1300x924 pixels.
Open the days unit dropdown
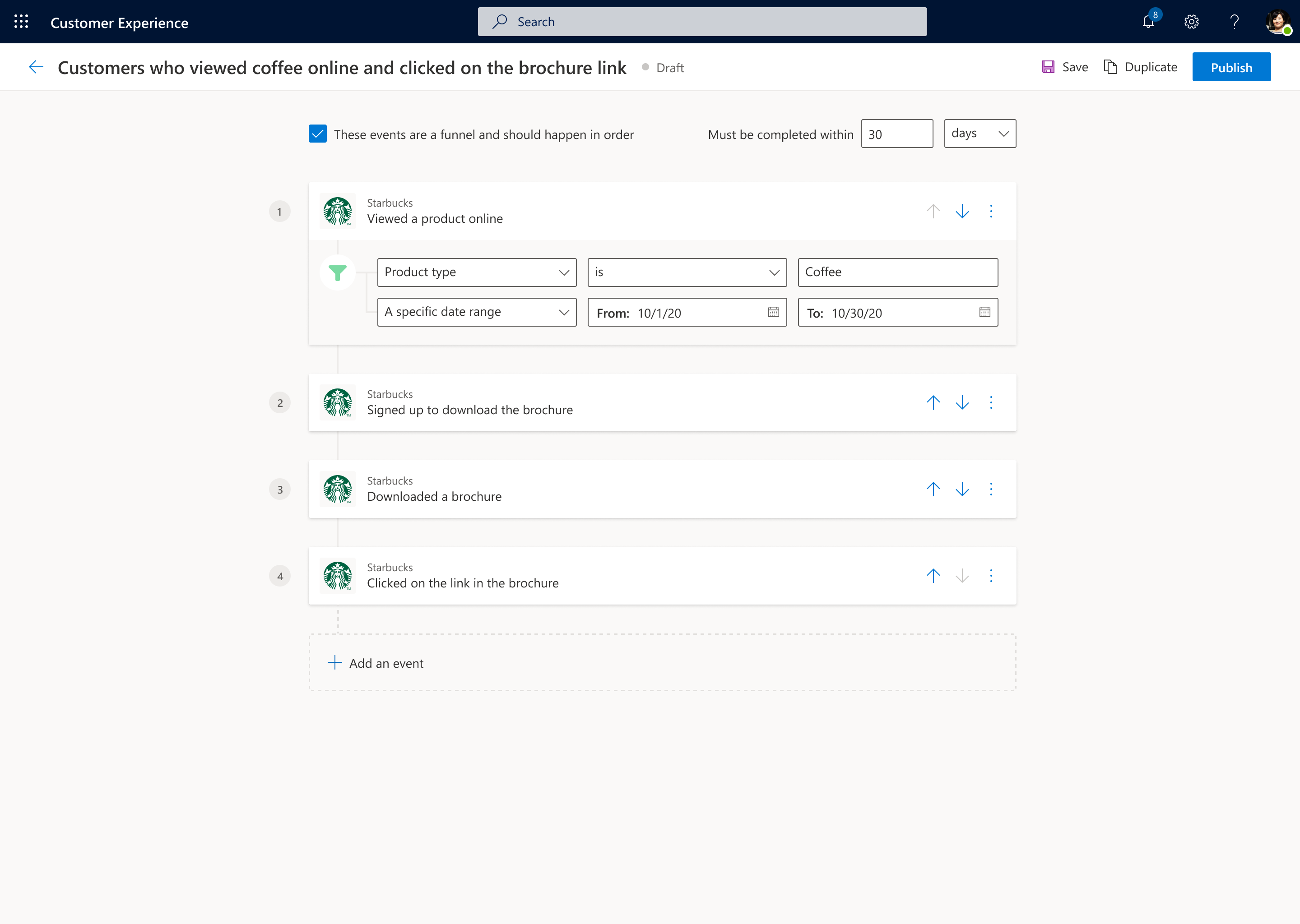pos(980,134)
